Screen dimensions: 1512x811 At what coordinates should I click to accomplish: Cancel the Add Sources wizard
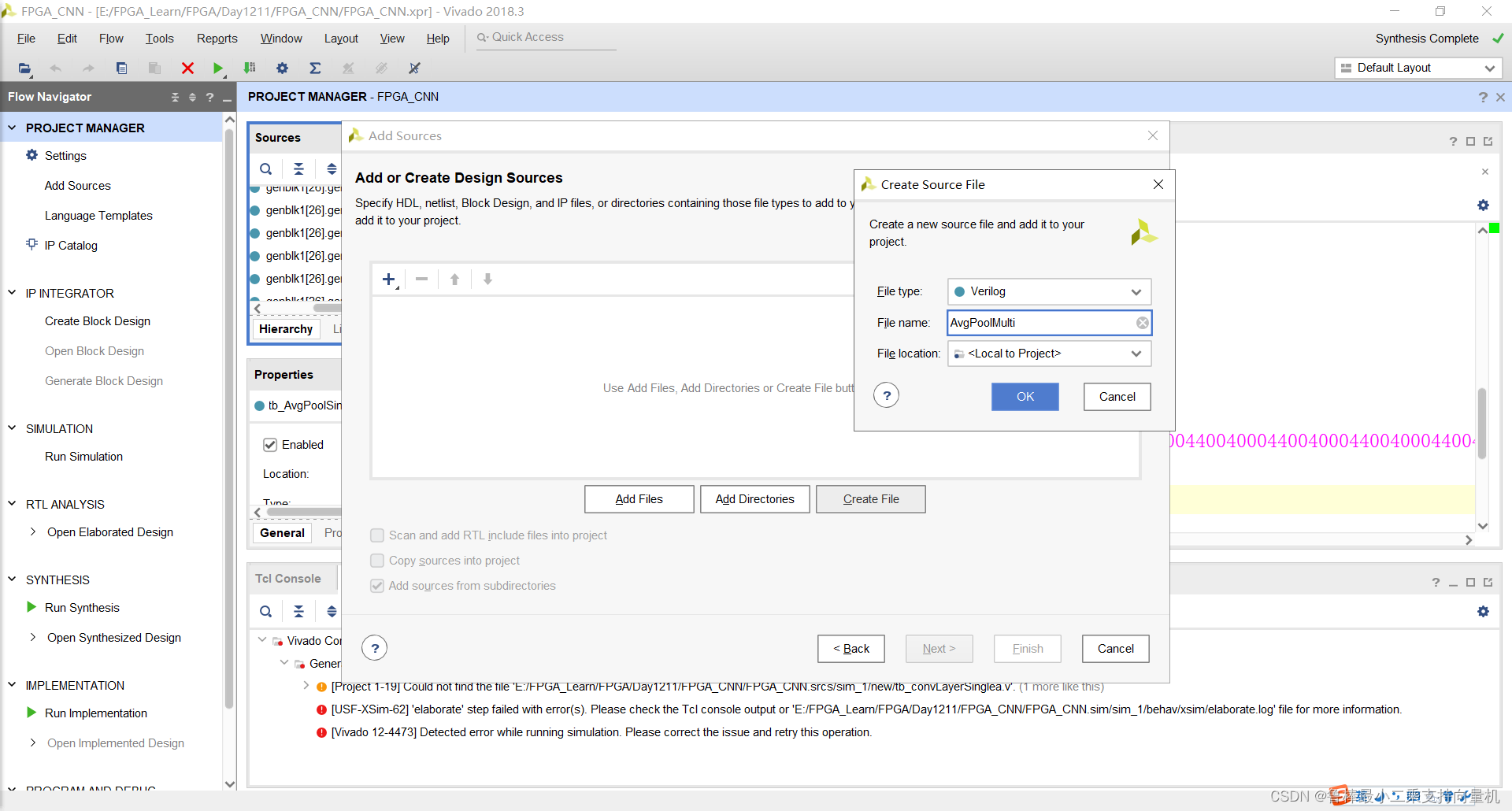pyautogui.click(x=1115, y=649)
